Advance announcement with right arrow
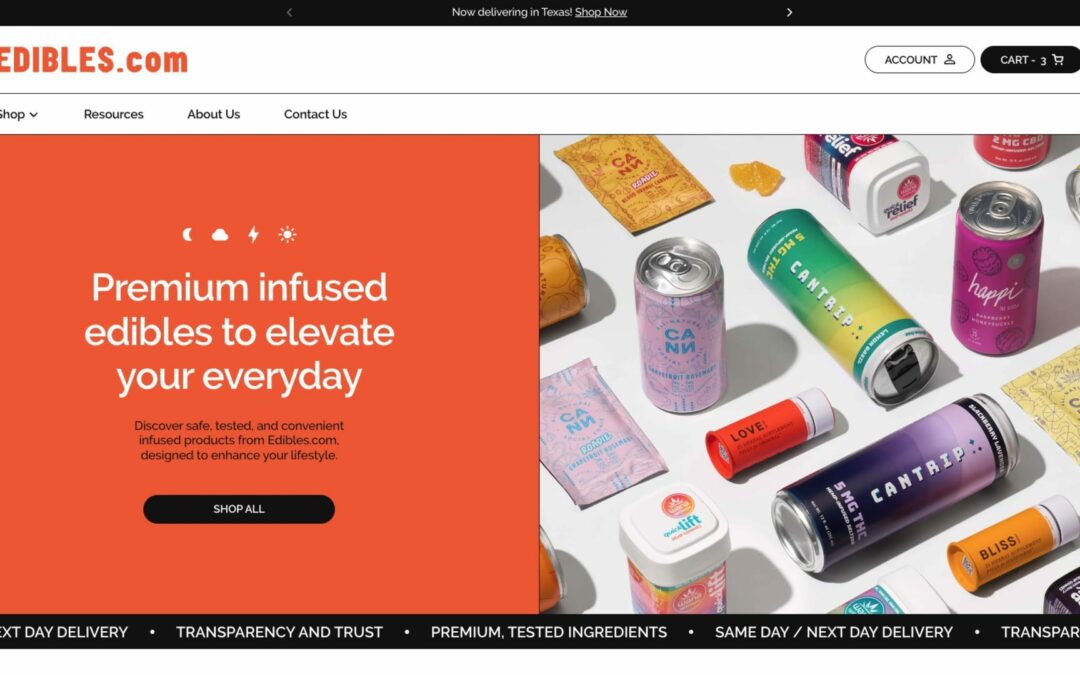The image size is (1080, 675). click(x=789, y=12)
